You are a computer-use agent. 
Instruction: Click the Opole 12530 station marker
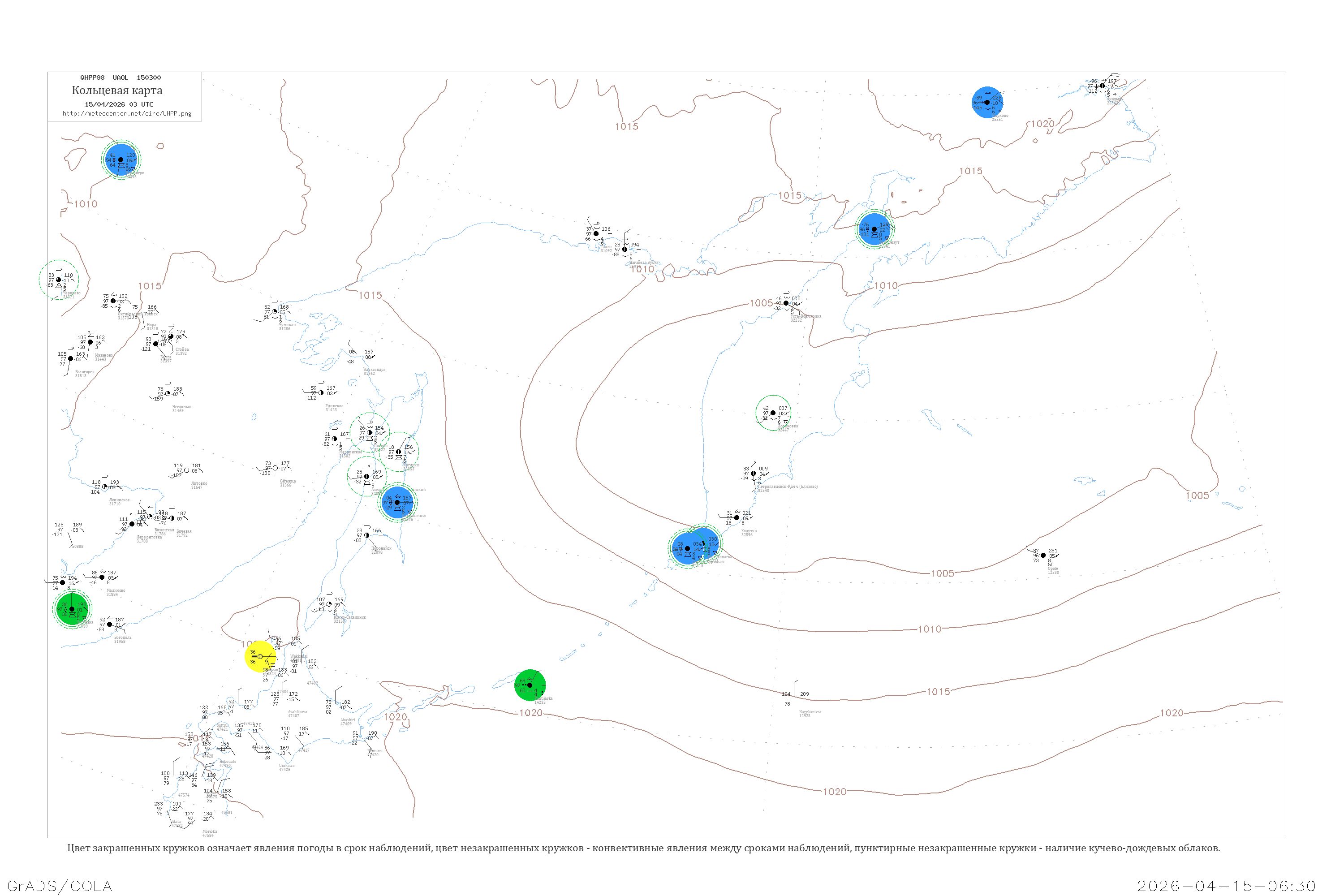[x=1043, y=556]
